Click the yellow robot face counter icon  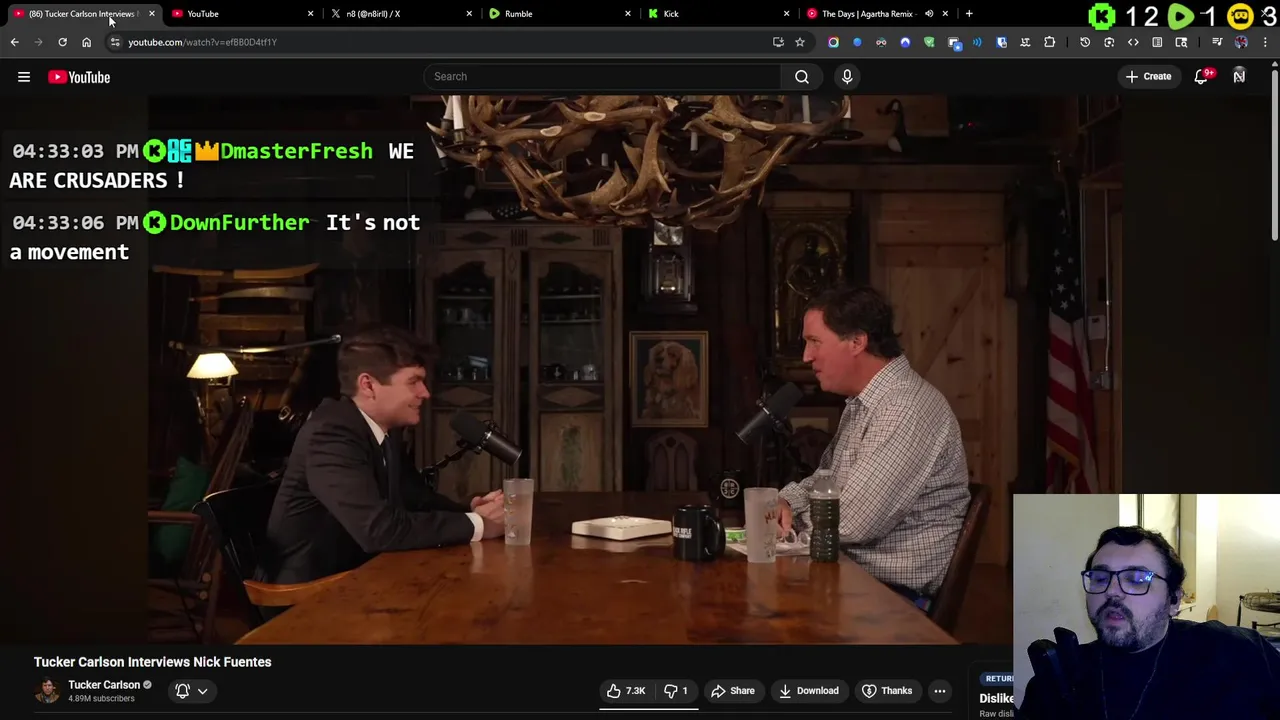(x=1240, y=16)
